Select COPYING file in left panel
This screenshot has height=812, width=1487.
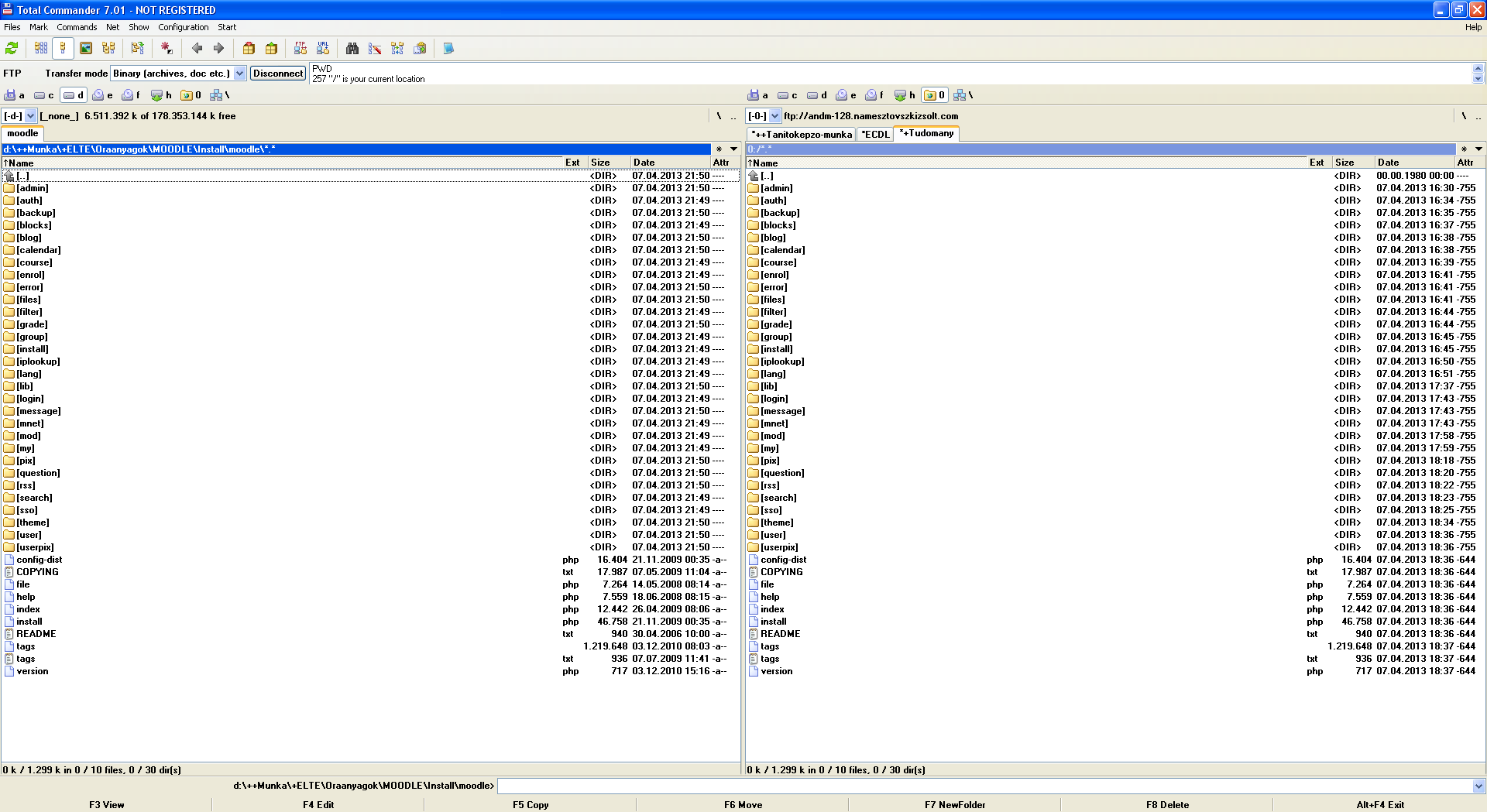tap(370, 572)
